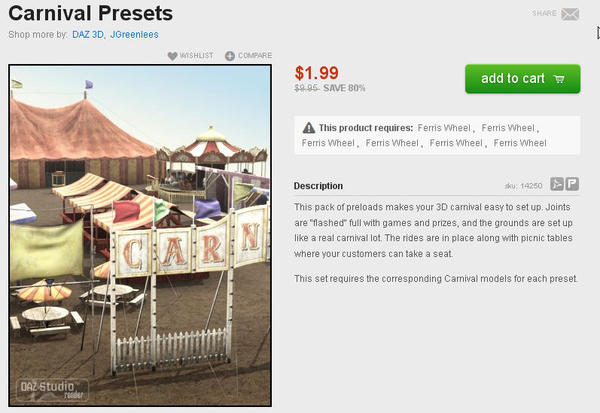Click the cart icon inside the green button
Image resolution: width=600 pixels, height=413 pixels.
[558, 79]
